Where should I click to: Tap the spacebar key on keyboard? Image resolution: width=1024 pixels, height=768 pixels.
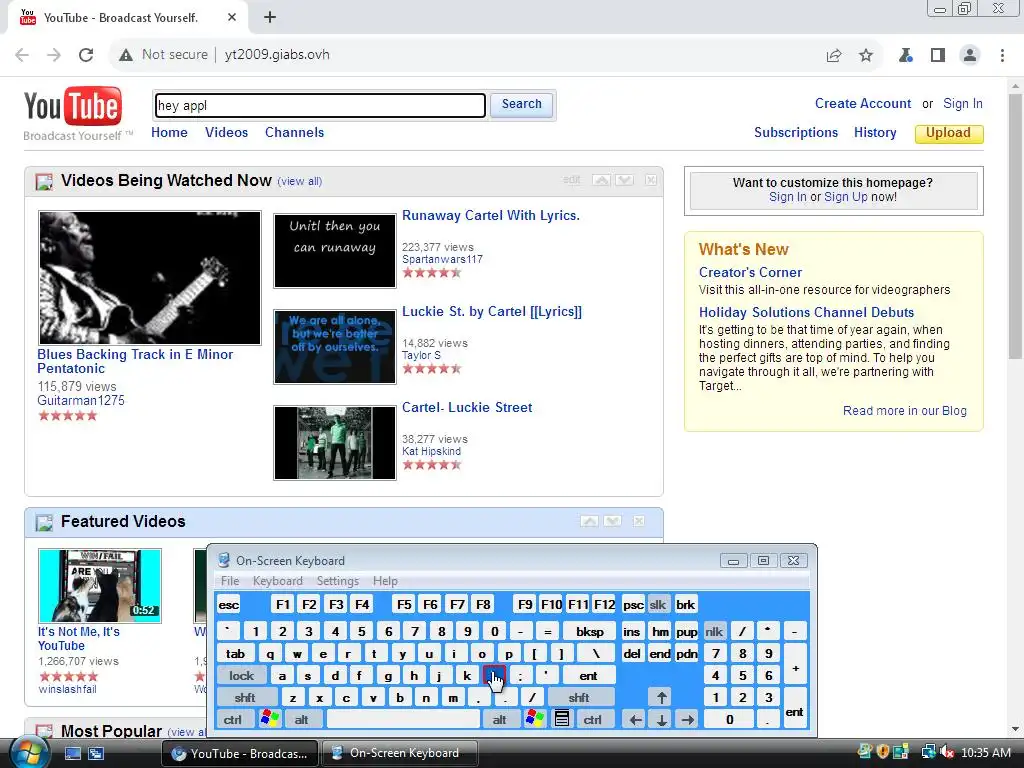(404, 720)
